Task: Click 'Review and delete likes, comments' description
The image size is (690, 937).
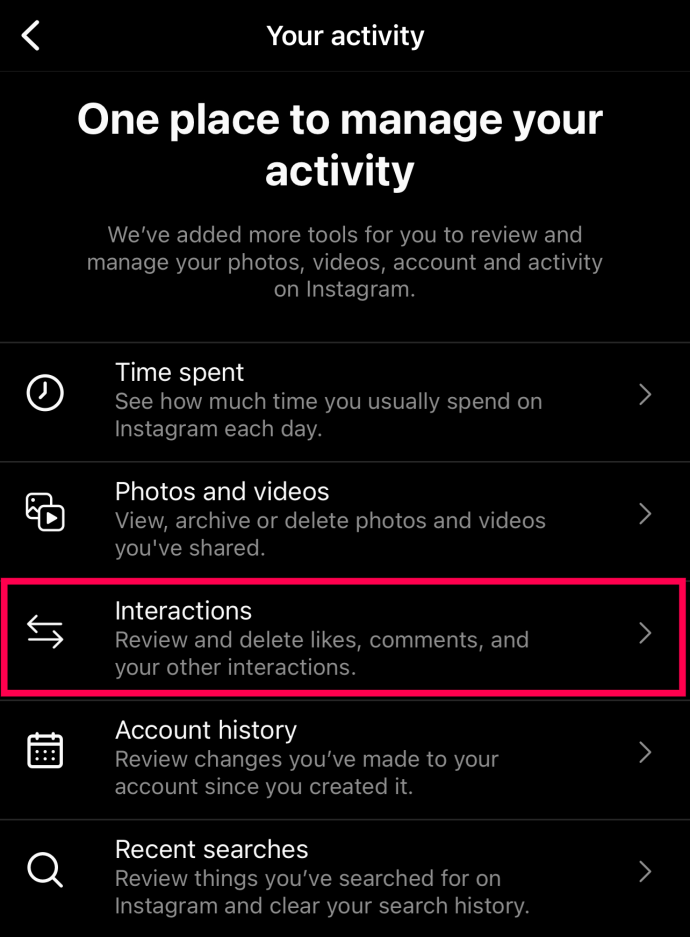Action: [322, 653]
